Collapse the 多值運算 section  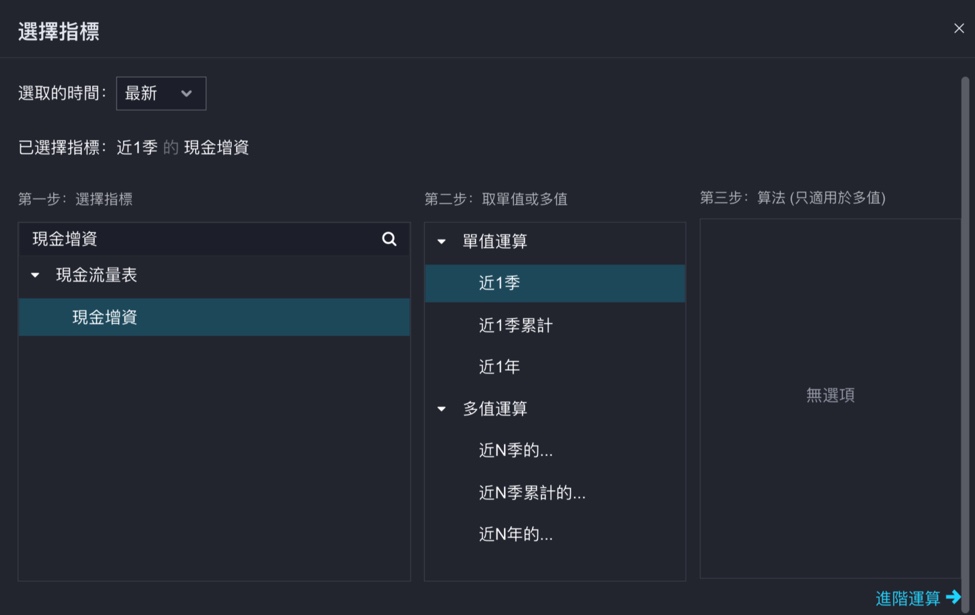coord(442,409)
